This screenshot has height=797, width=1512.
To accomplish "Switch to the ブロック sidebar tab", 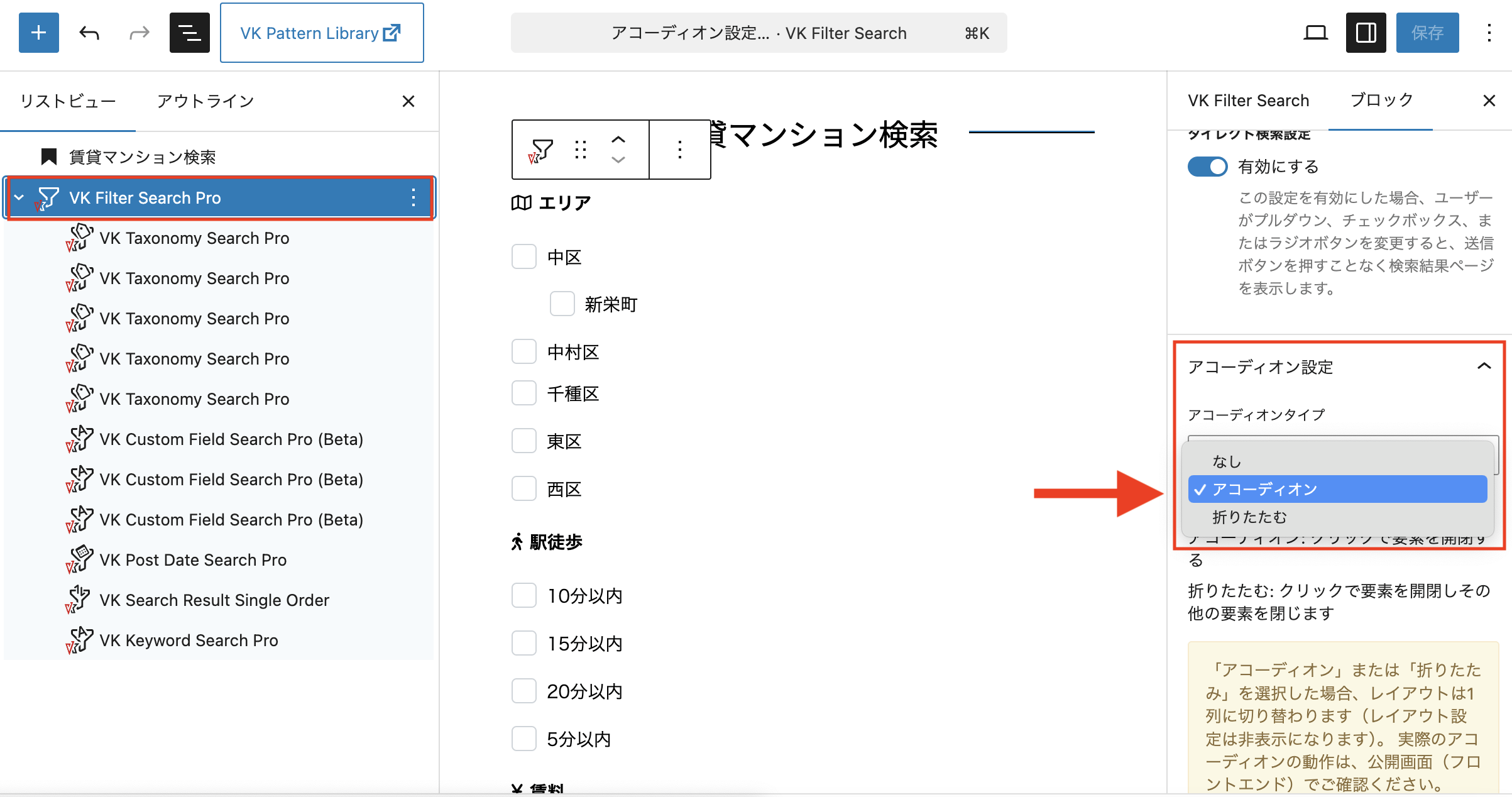I will [x=1381, y=101].
